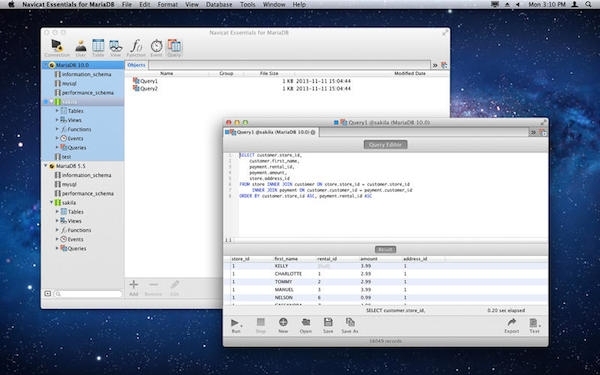Viewport: 600px width, 375px height.
Task: Open the Database menu
Action: point(219,5)
